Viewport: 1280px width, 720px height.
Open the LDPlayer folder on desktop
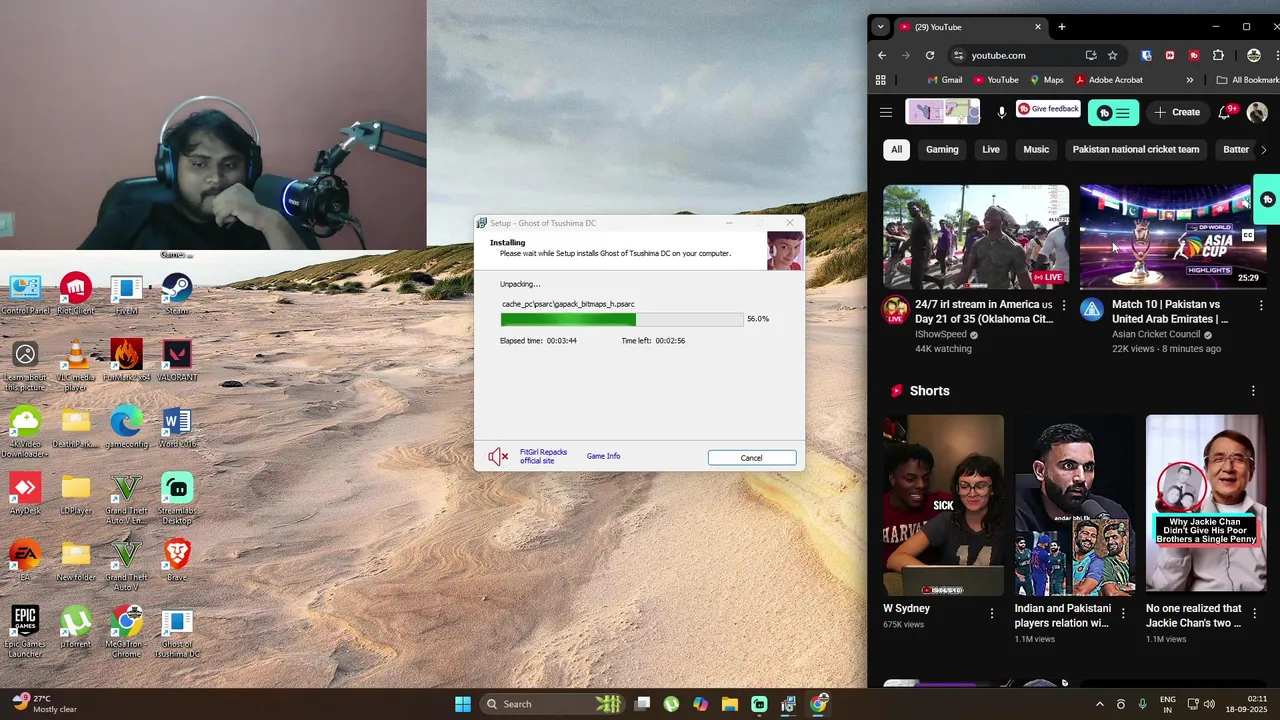click(x=76, y=494)
